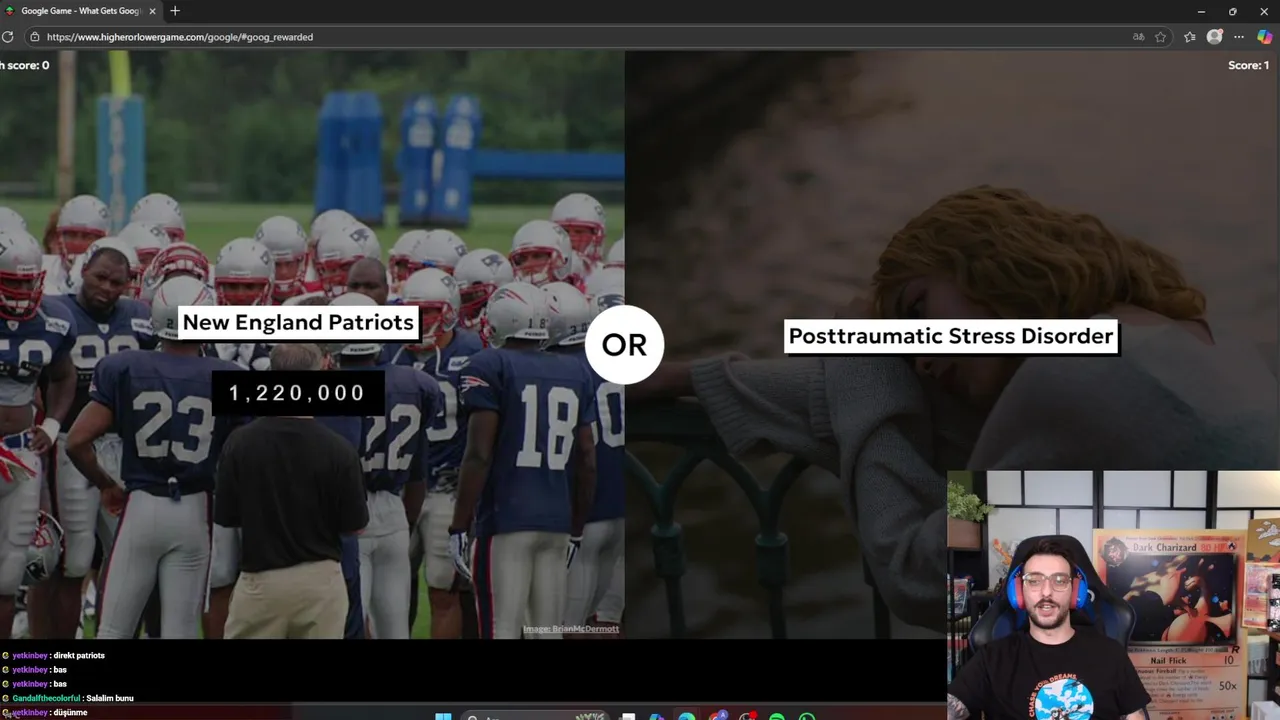This screenshot has width=1280, height=720.
Task: Click chat message 'direkt patriots'
Action: [79, 656]
